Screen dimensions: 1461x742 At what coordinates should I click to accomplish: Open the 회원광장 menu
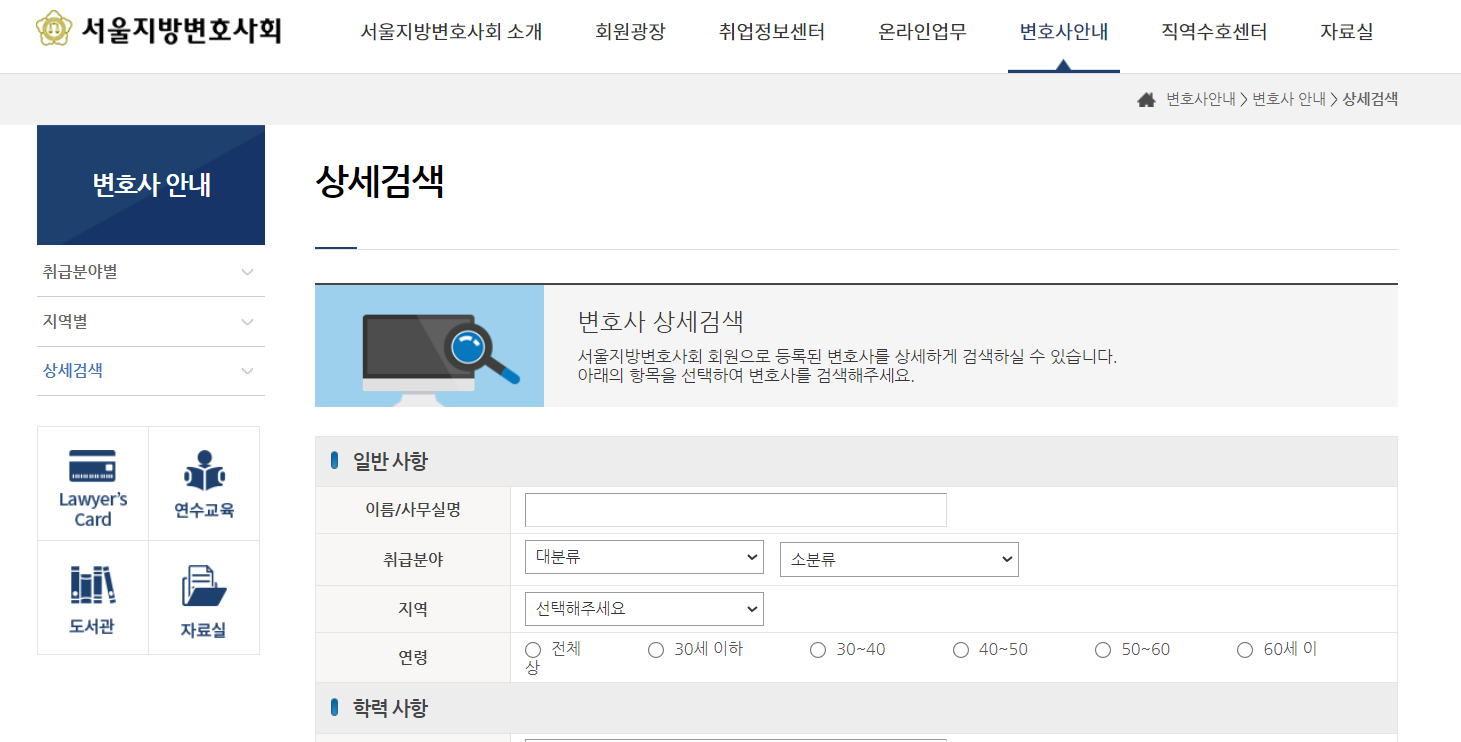point(628,31)
